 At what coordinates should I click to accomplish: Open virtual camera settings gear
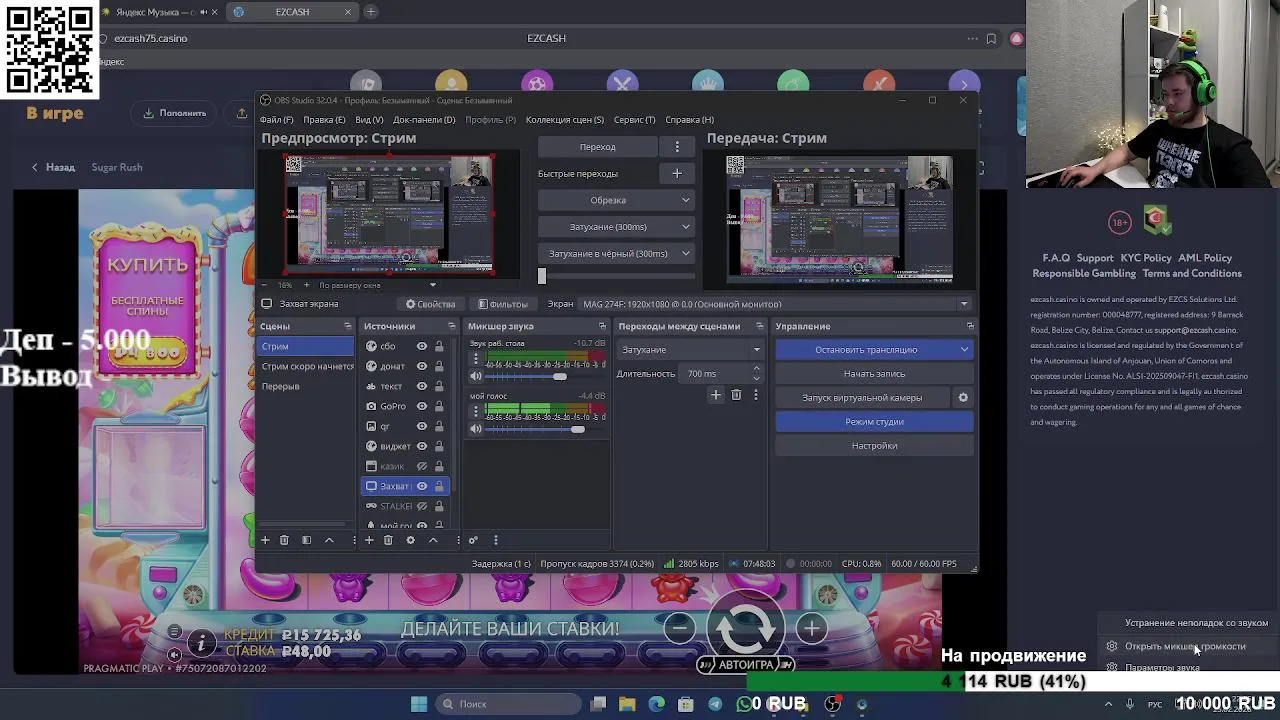(x=963, y=398)
